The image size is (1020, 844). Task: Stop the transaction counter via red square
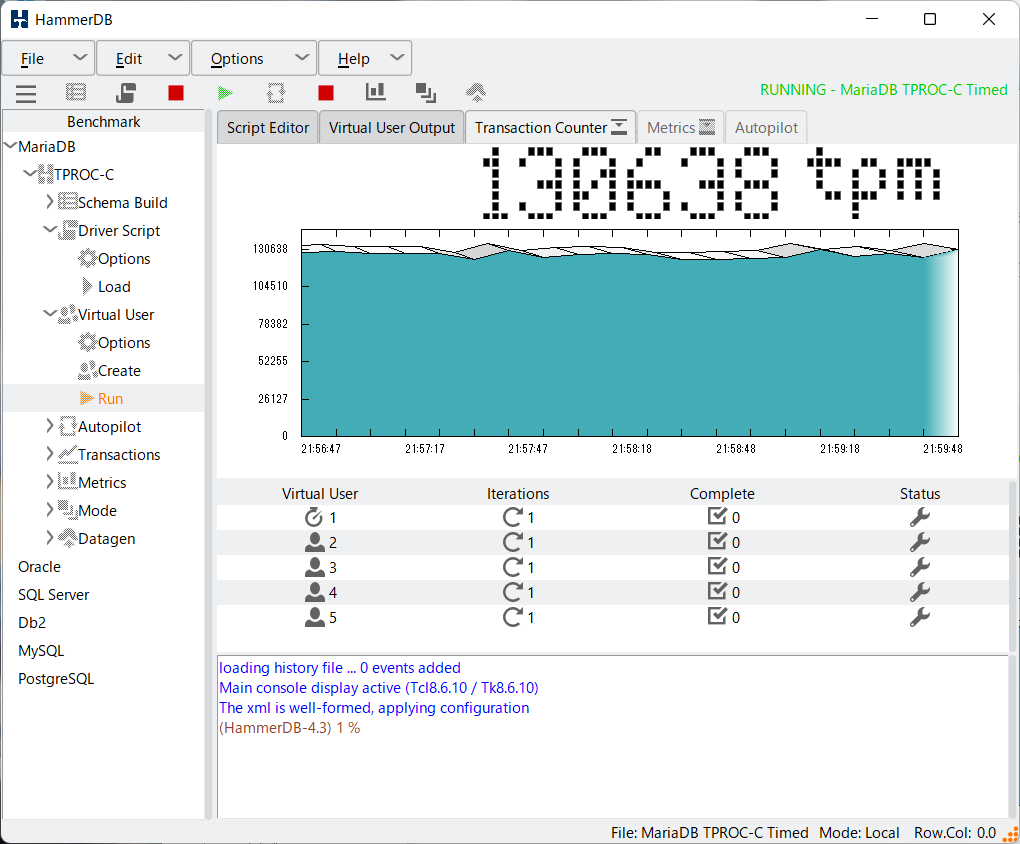pos(326,93)
